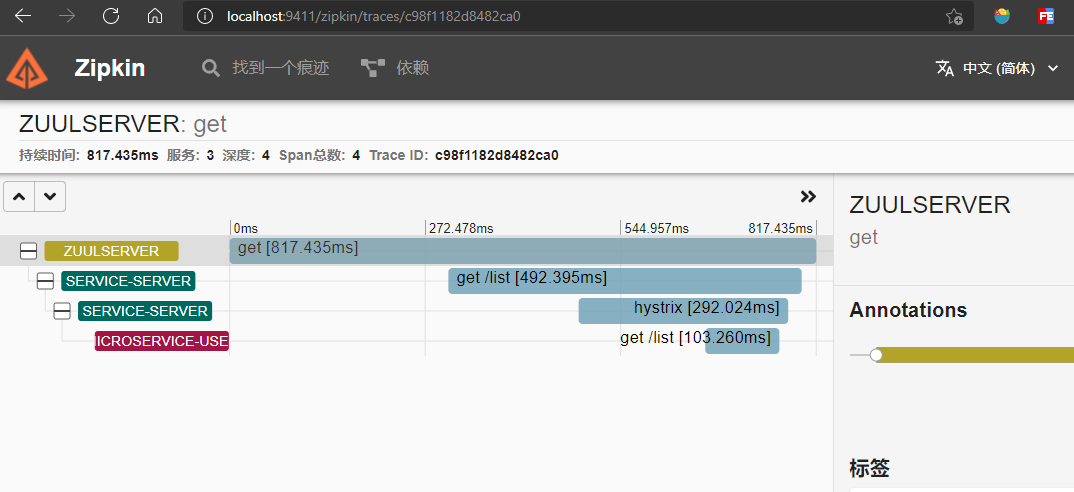The height and width of the screenshot is (492, 1074).
Task: Reload the page with the refresh icon
Action: (111, 16)
